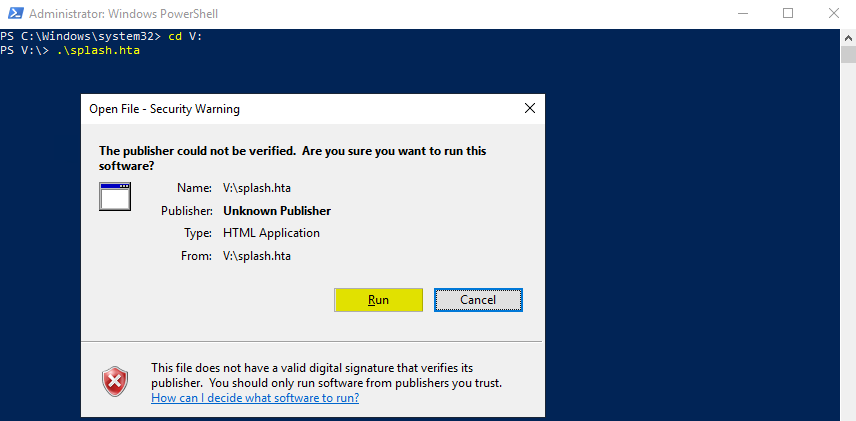The width and height of the screenshot is (856, 421).
Task: Open 'How can I decide what software to run?' link
Action: coord(255,398)
